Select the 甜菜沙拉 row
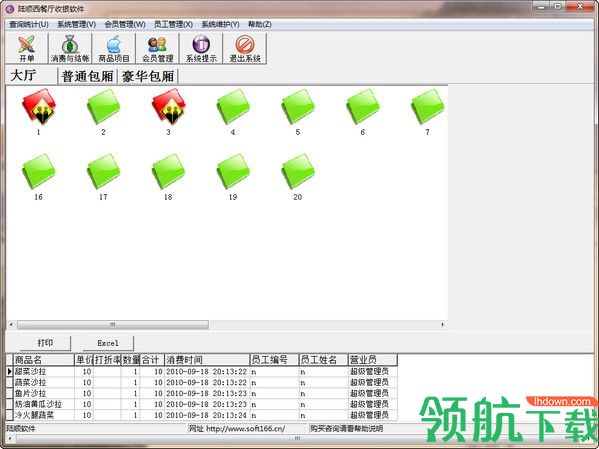The height and width of the screenshot is (449, 599). (201, 371)
